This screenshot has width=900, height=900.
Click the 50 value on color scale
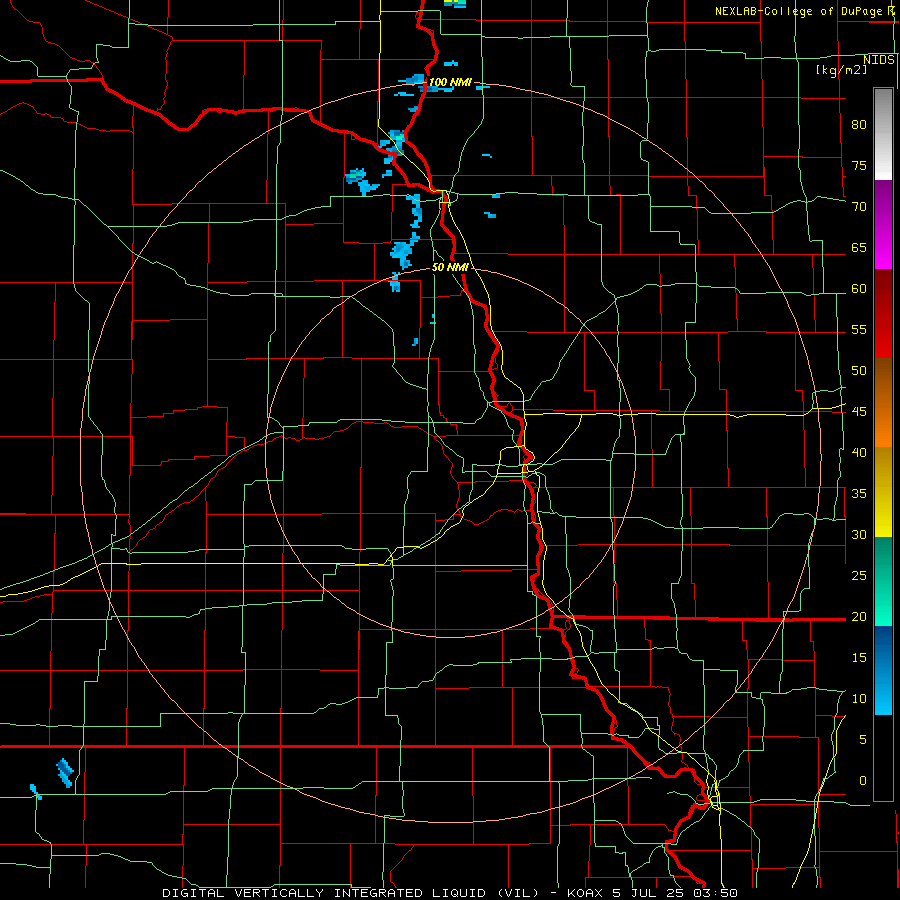click(859, 371)
